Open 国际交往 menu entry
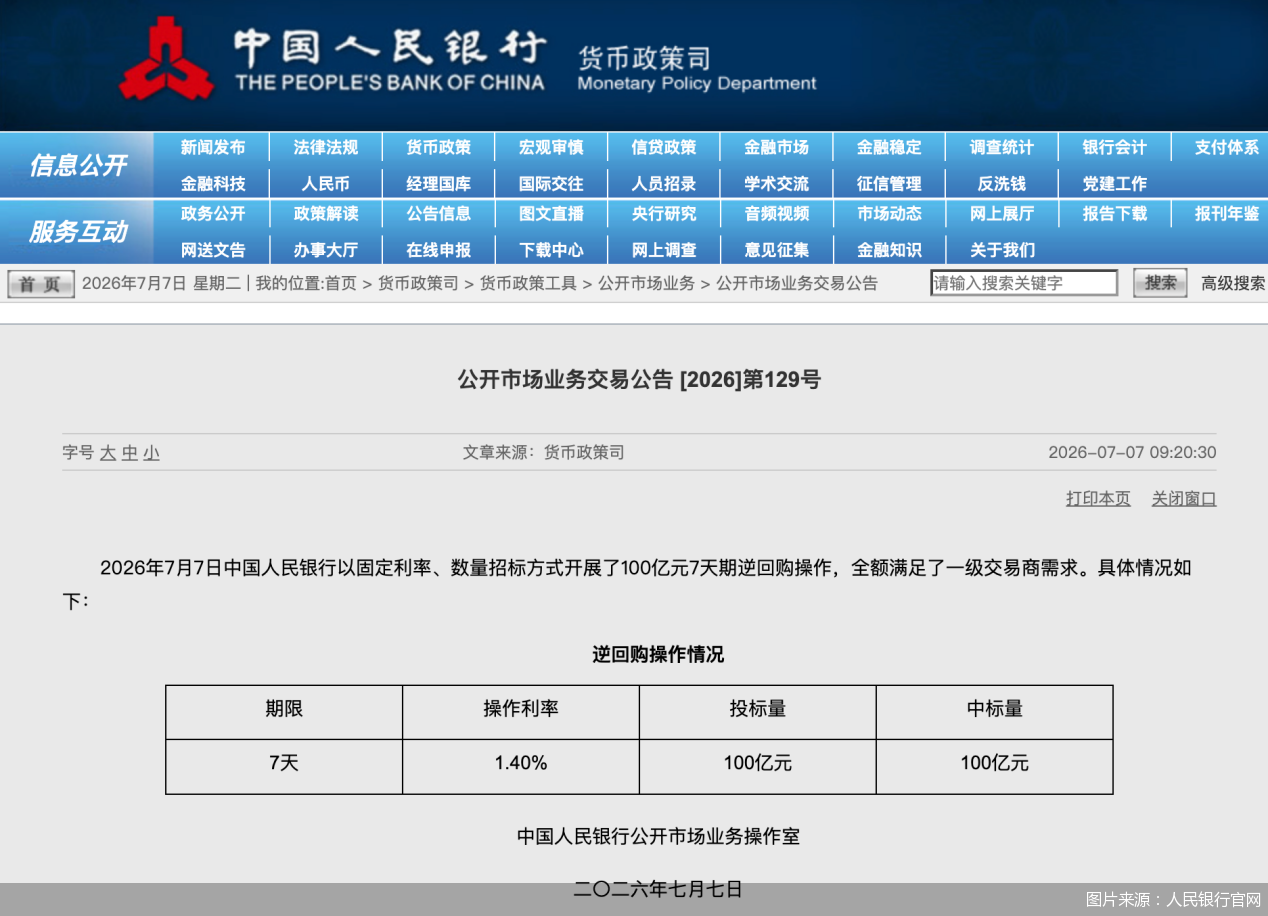The image size is (1268, 916). click(x=551, y=184)
